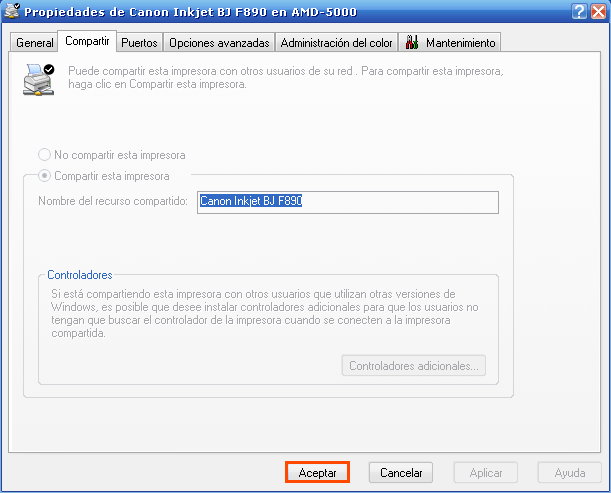The width and height of the screenshot is (611, 493).
Task: Select the Compartir tab
Action: click(x=87, y=41)
